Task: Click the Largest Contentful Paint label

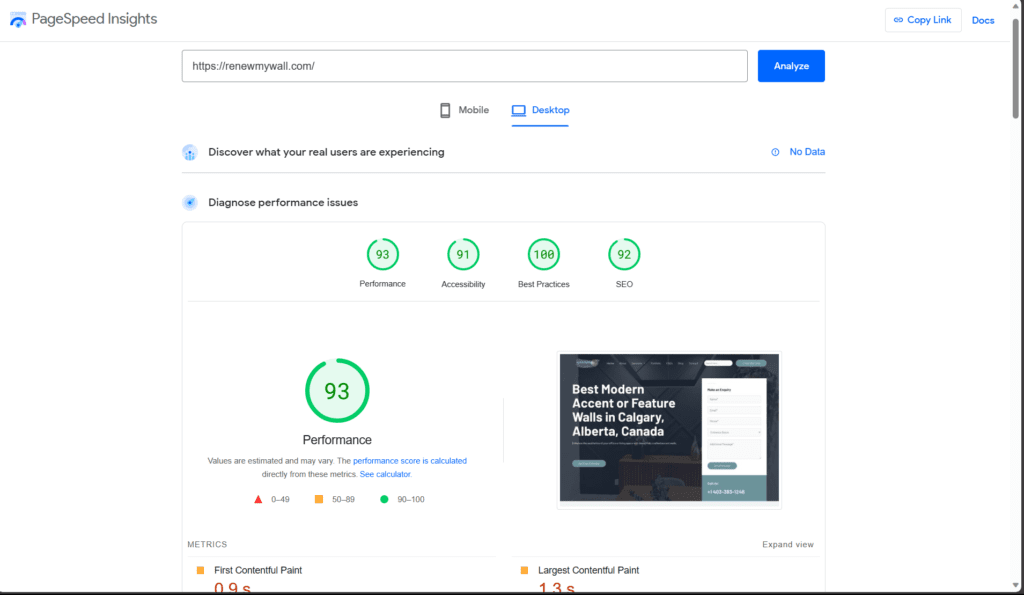Action: [588, 570]
